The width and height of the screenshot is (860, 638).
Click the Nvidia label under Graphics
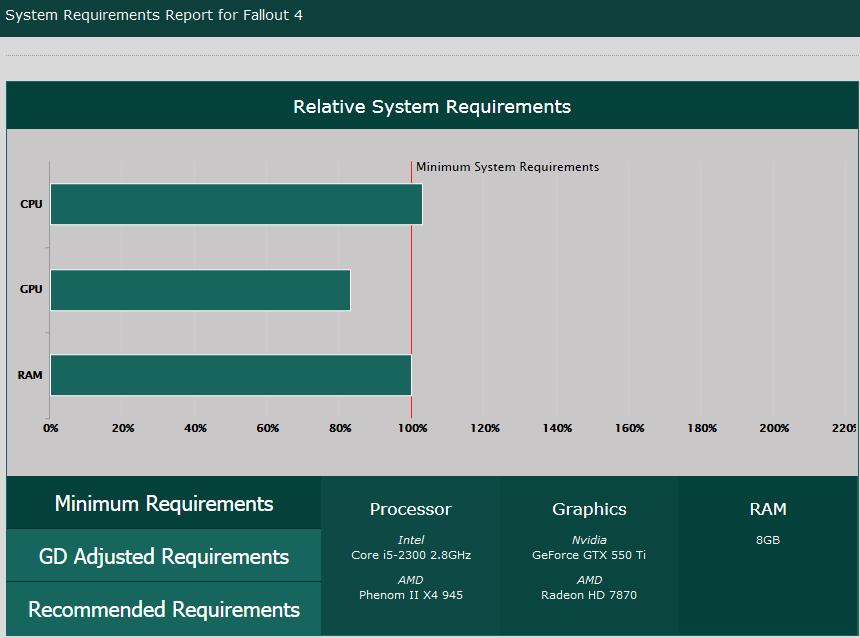[589, 540]
